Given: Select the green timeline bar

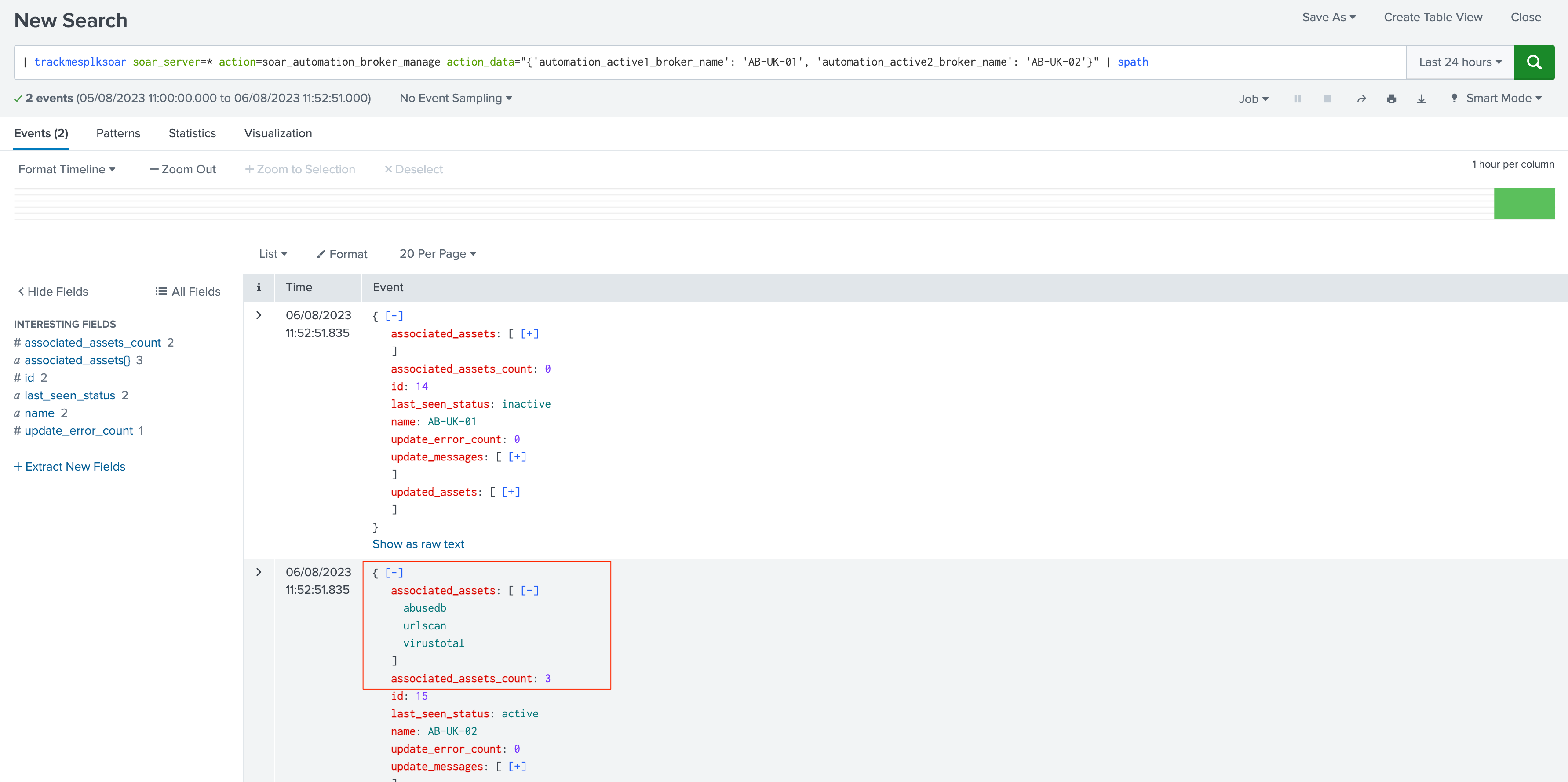Looking at the screenshot, I should tap(1524, 204).
